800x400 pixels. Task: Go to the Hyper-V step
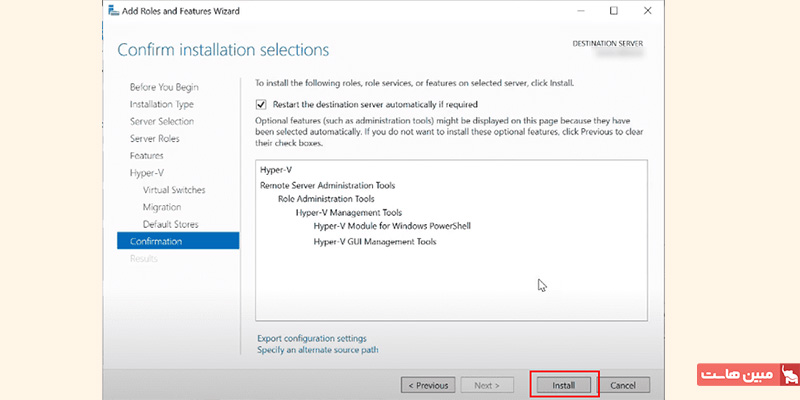coord(147,173)
